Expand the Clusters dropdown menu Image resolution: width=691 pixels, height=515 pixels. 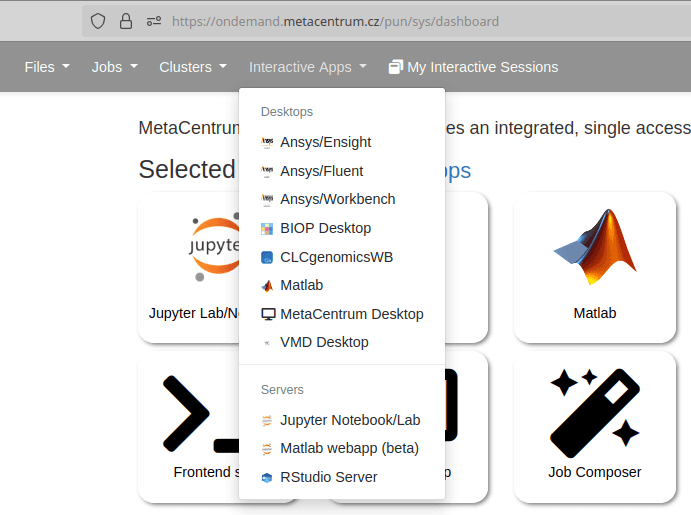click(x=193, y=67)
